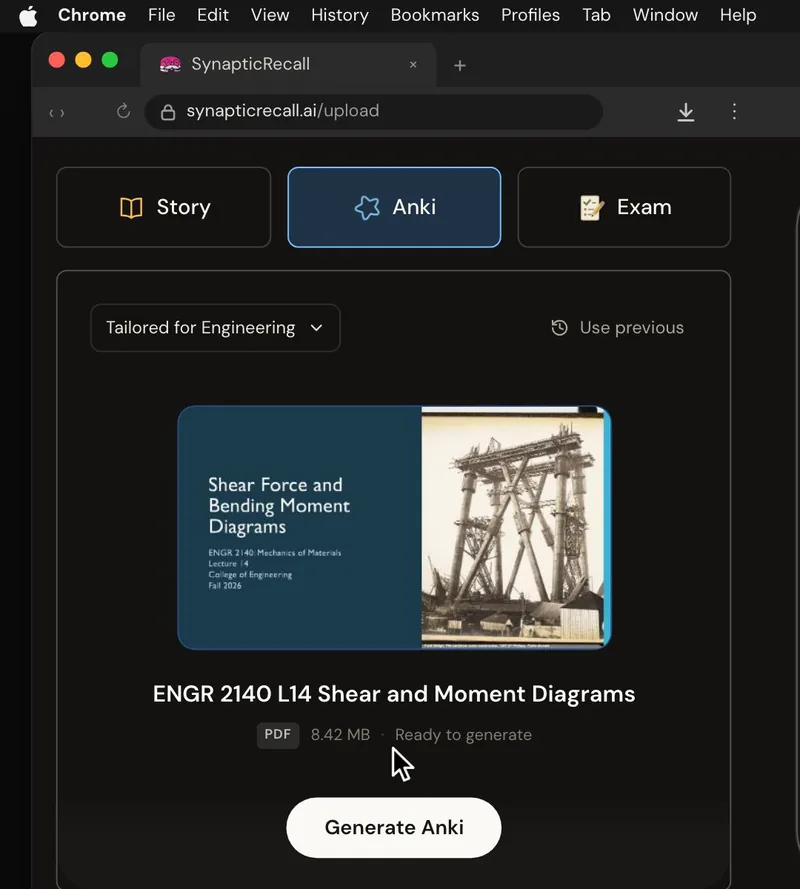Click the checklist icon on Exam

[x=592, y=208]
